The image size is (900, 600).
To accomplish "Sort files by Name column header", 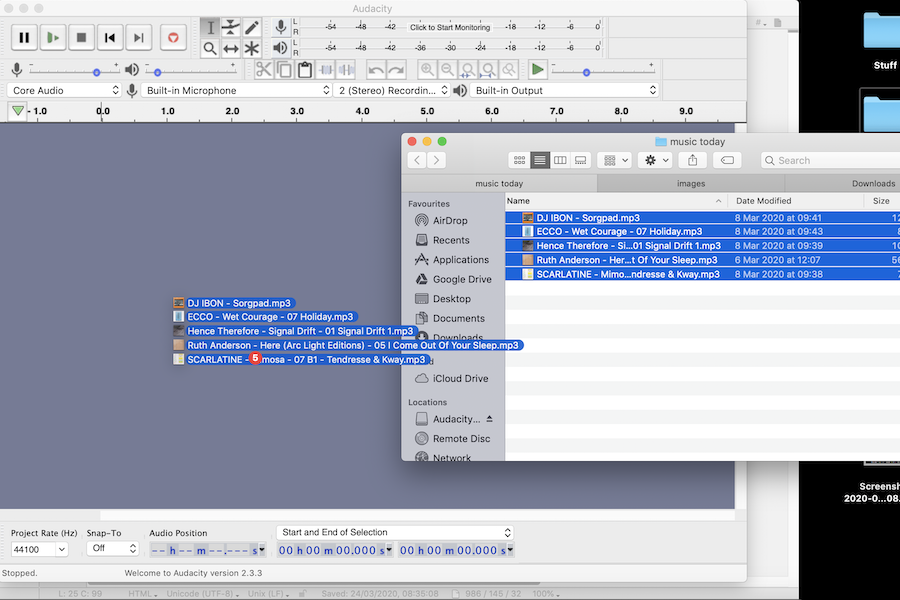I will click(616, 201).
